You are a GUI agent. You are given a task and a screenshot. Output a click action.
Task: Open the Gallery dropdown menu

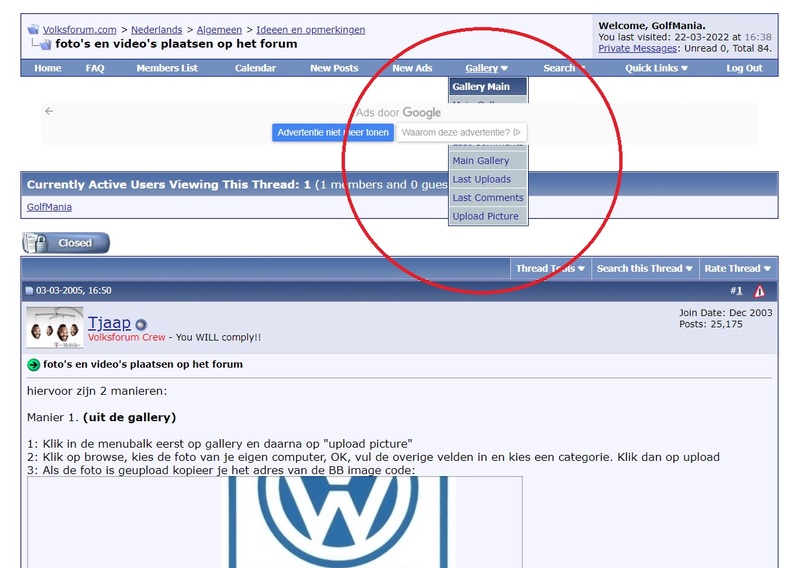[487, 68]
